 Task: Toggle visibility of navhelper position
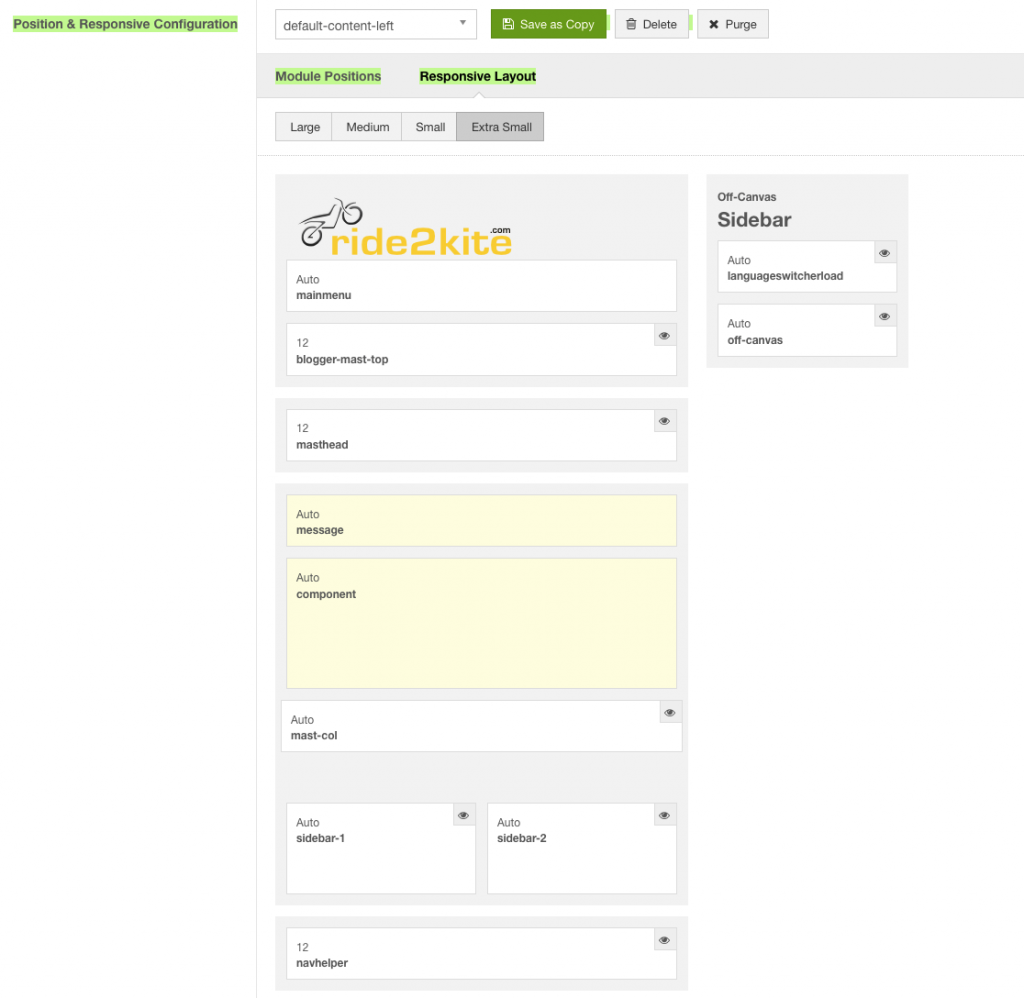pos(664,940)
